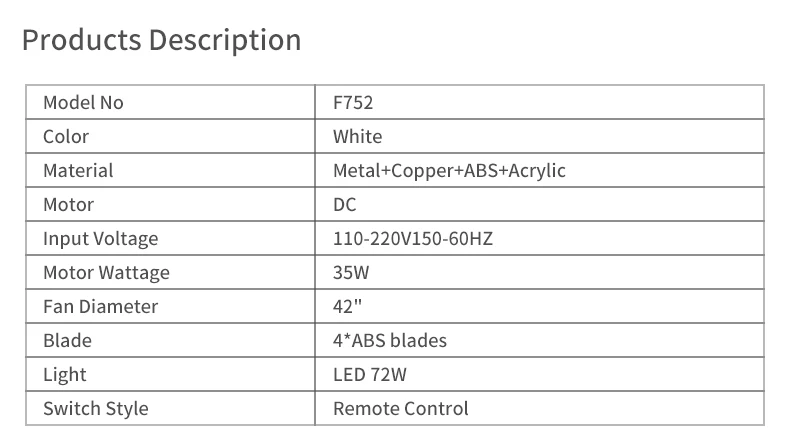Select the Material label cell
This screenshot has height=445, width=790.
pyautogui.click(x=78, y=170)
